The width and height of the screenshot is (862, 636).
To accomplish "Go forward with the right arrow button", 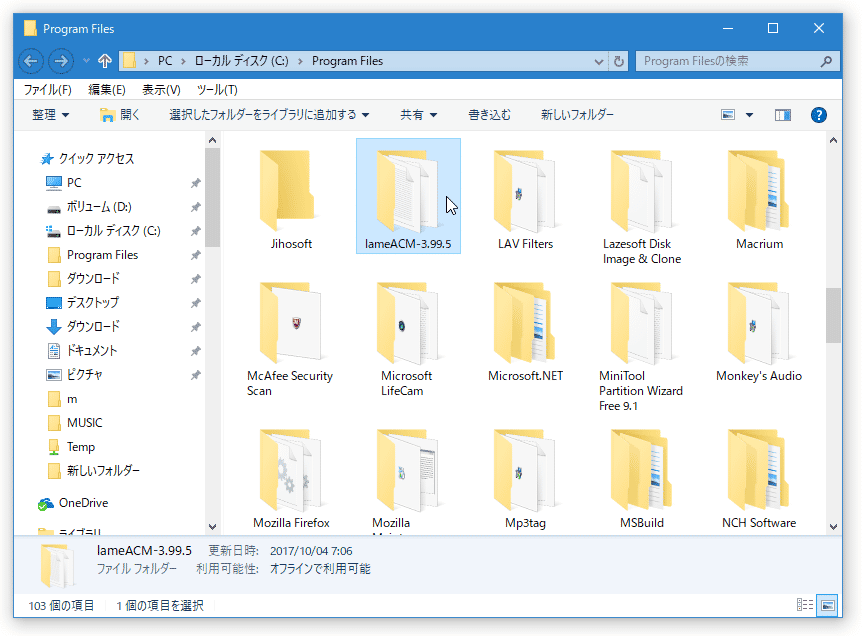I will pos(61,61).
